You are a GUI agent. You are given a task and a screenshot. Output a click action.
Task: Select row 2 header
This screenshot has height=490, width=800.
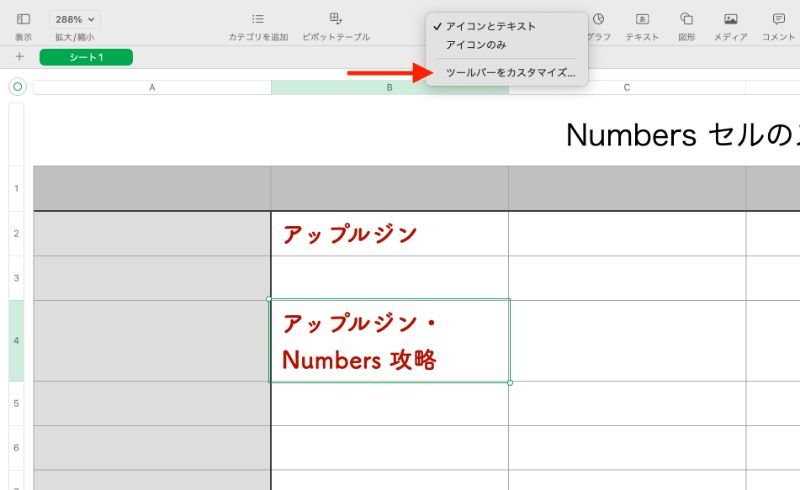point(16,233)
